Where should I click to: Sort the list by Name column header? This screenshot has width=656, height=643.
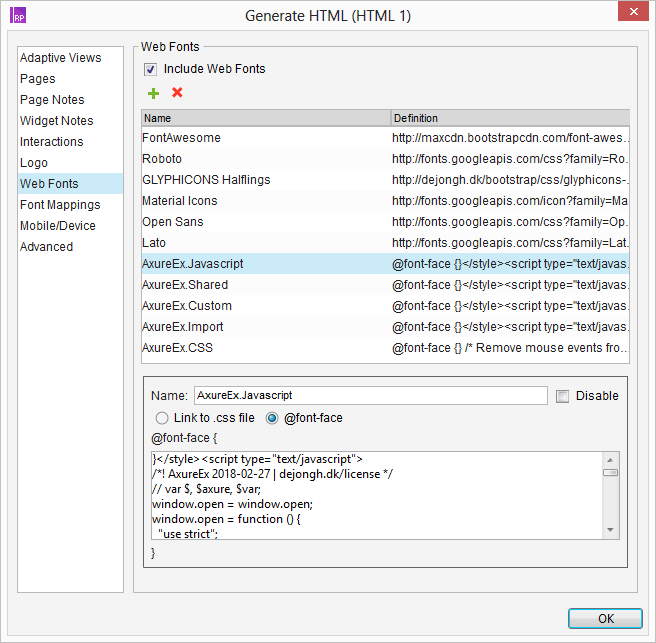click(x=265, y=118)
